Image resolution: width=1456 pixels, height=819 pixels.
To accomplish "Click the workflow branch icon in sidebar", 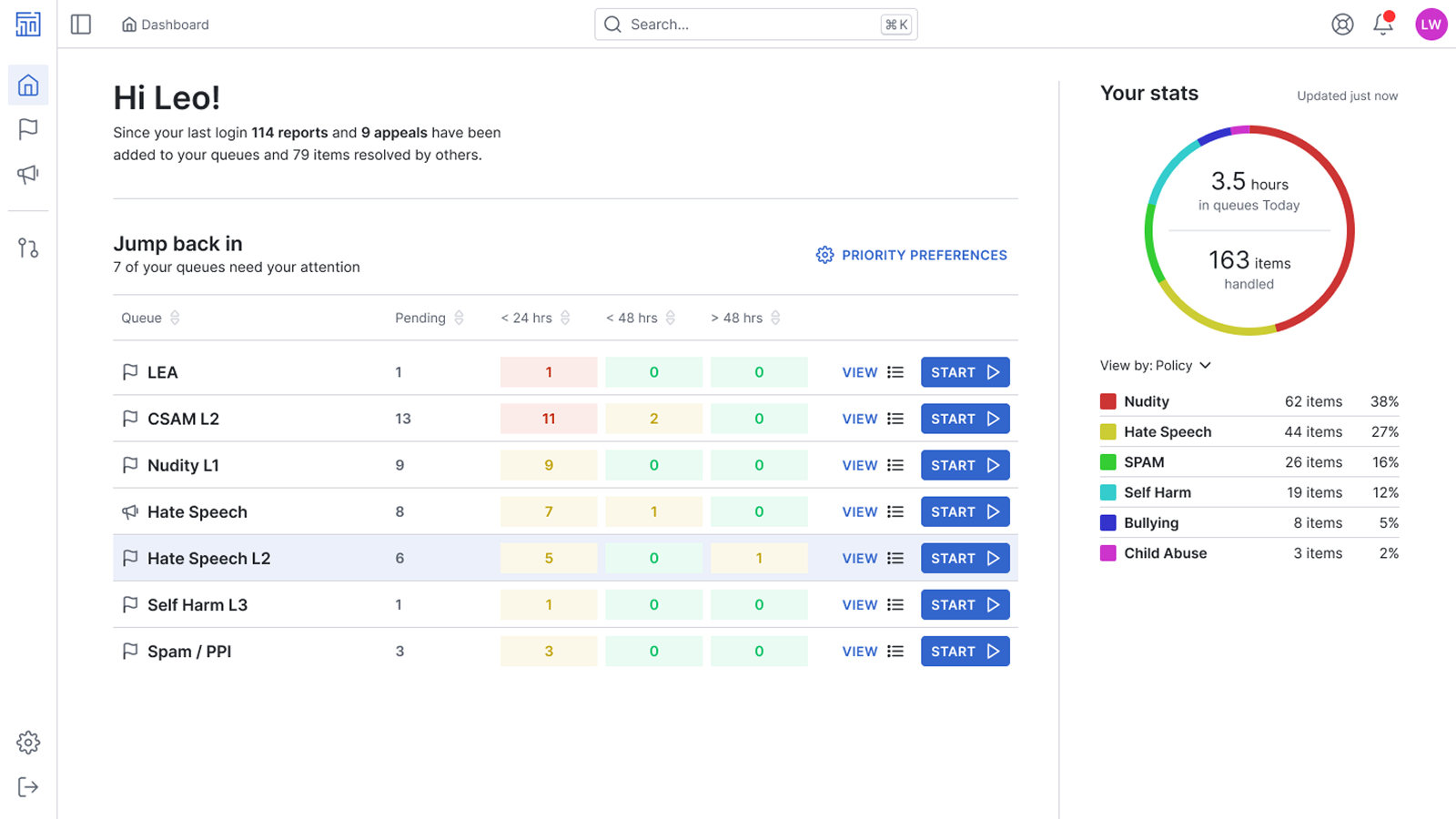I will point(28,248).
